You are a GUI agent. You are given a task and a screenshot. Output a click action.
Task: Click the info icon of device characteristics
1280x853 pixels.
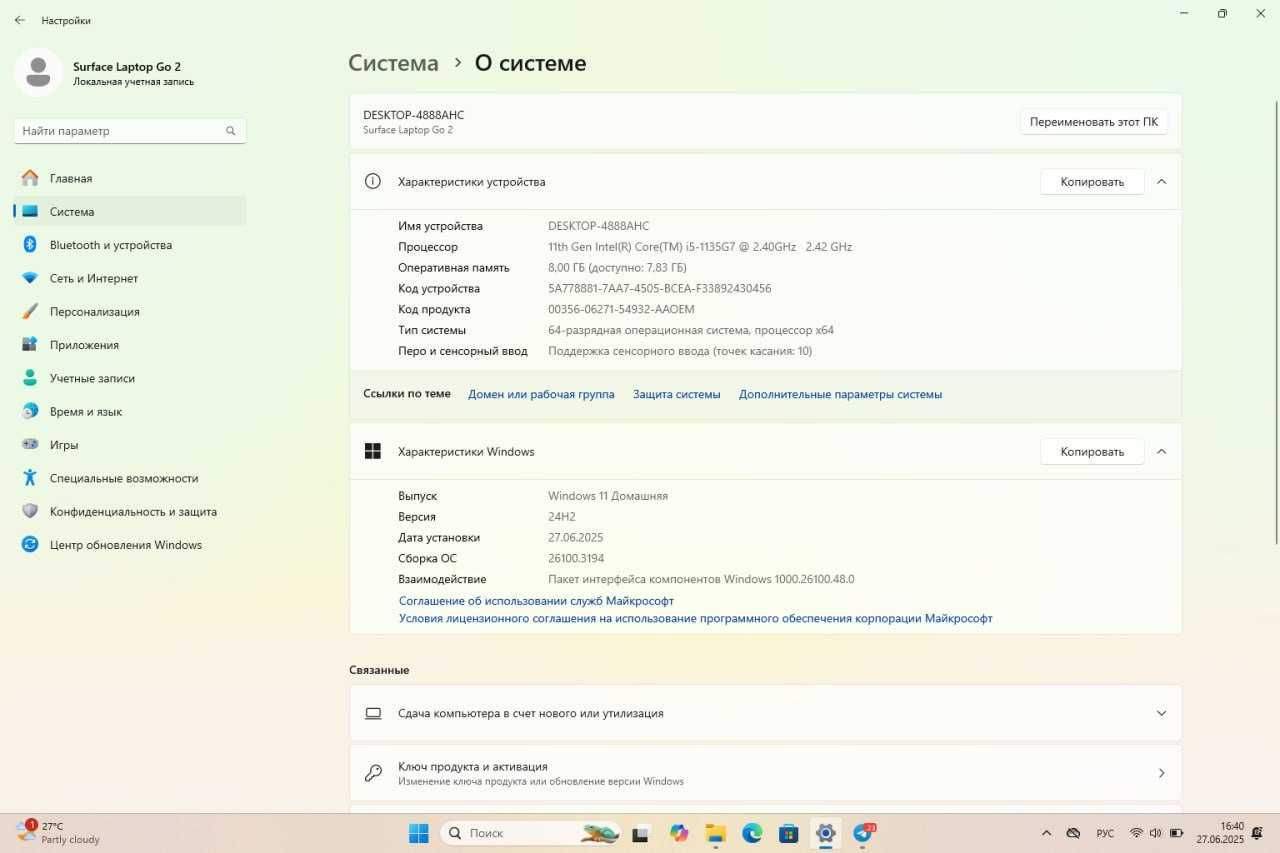373,182
